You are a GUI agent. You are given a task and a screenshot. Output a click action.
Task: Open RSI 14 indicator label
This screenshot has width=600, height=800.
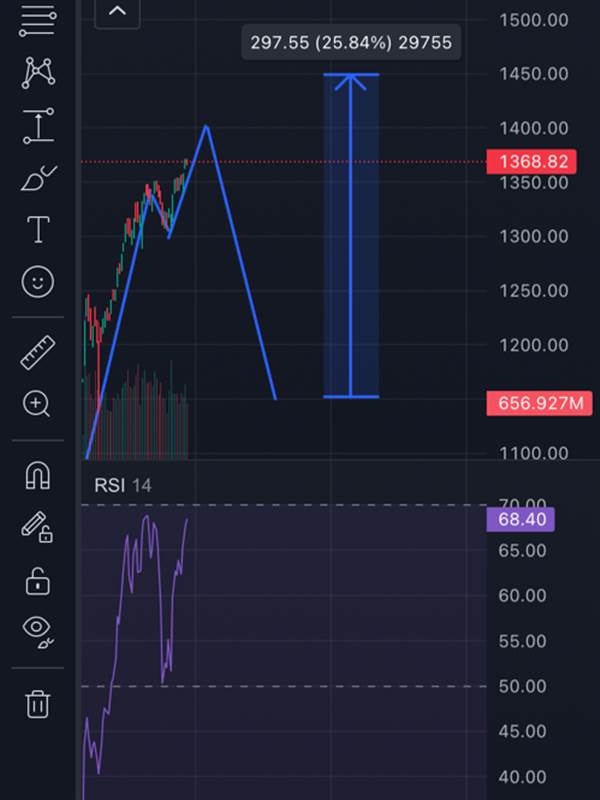pyautogui.click(x=122, y=485)
